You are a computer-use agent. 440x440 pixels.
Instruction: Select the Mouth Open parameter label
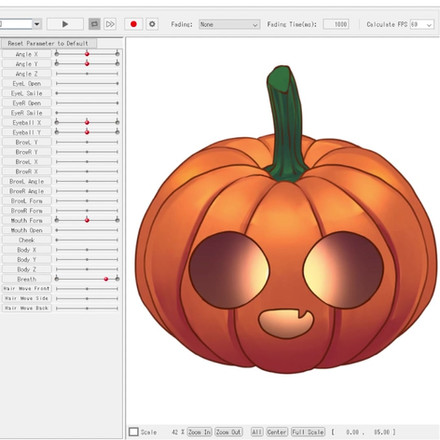(x=27, y=230)
